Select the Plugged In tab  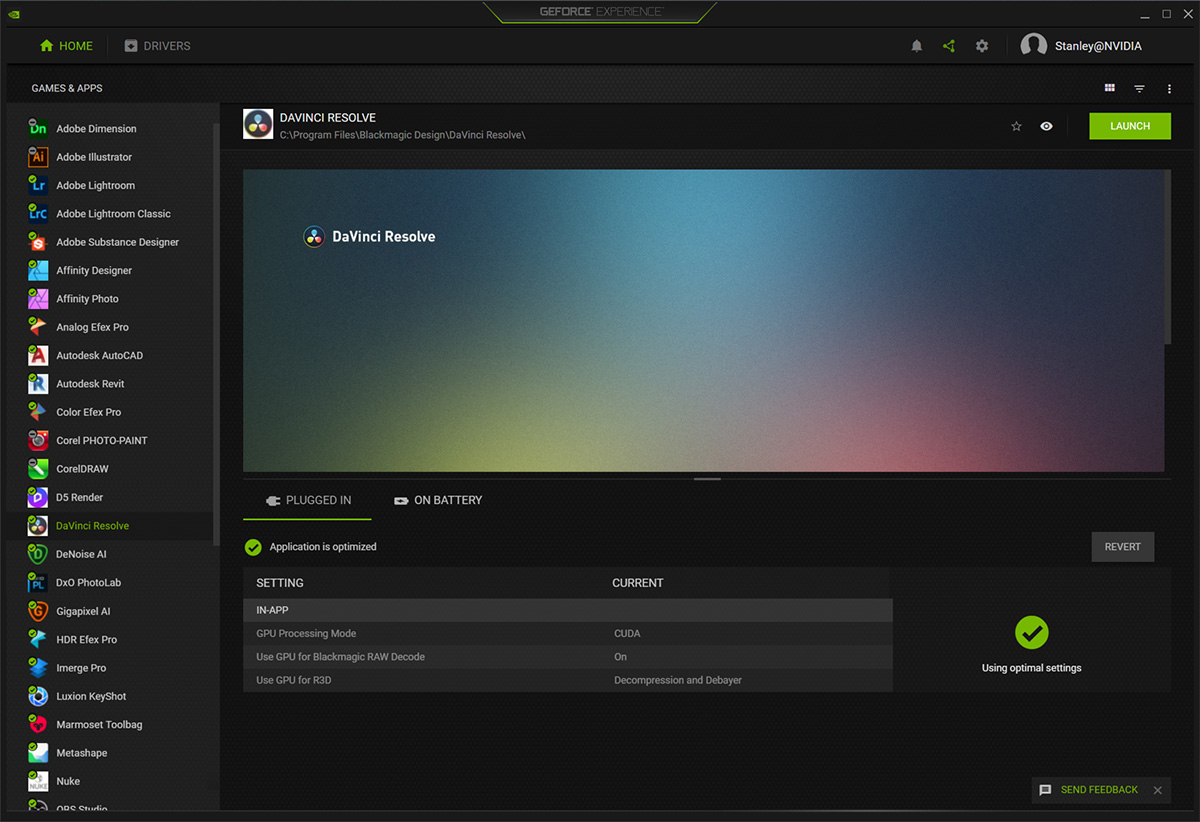(x=308, y=500)
